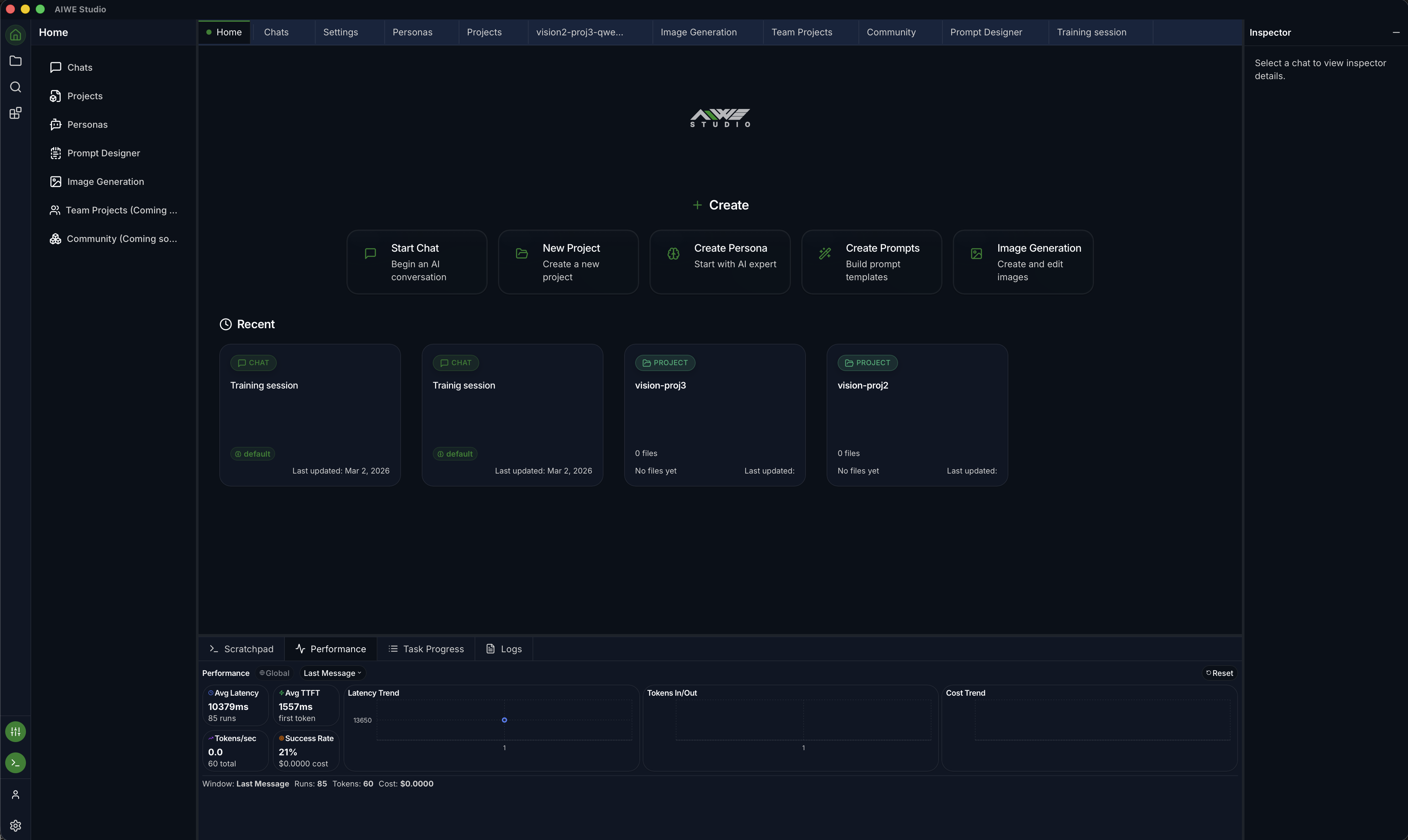Click the Create Persona card brain icon
This screenshot has height=840, width=1408.
pyautogui.click(x=673, y=254)
